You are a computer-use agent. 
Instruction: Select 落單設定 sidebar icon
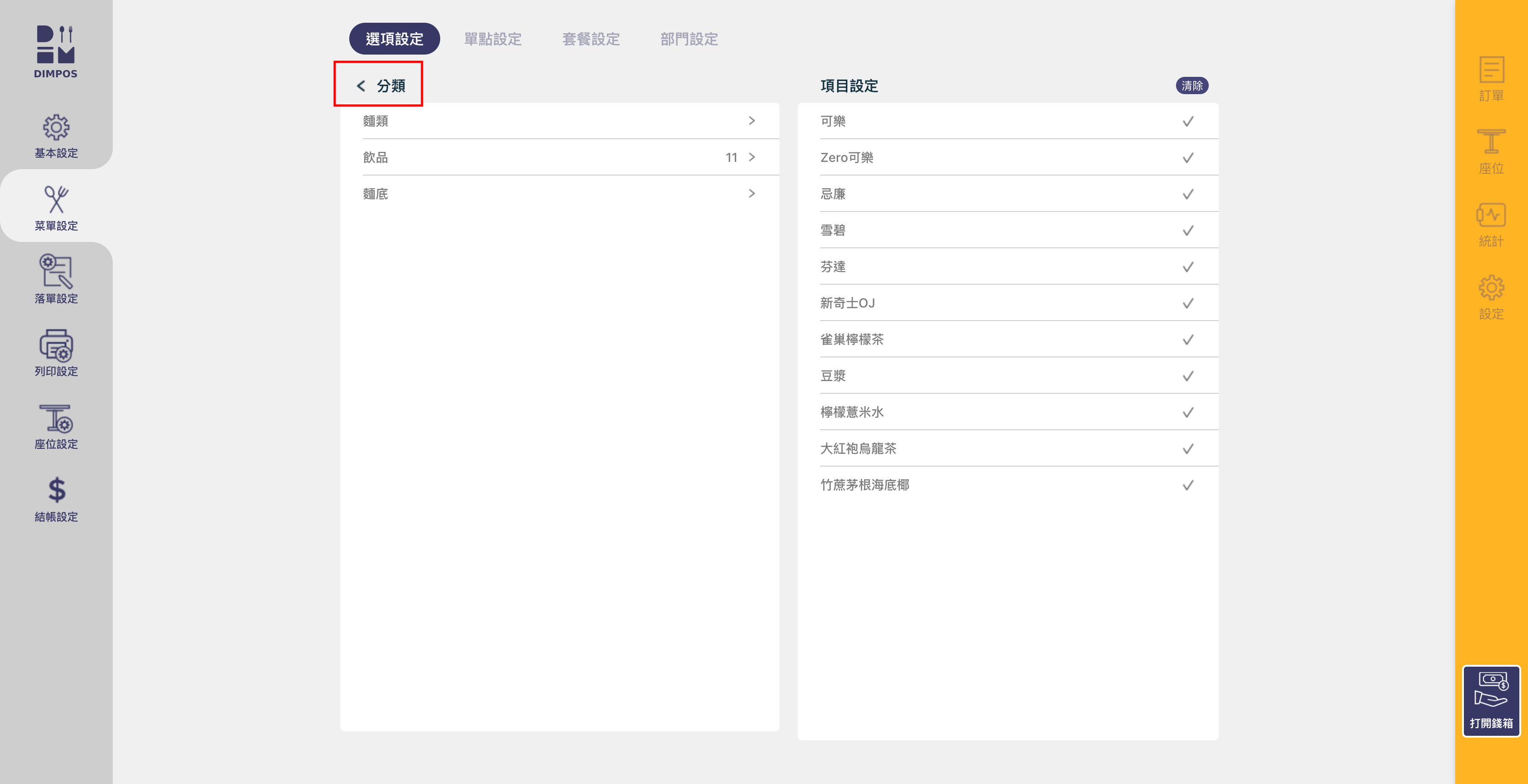[x=56, y=279]
